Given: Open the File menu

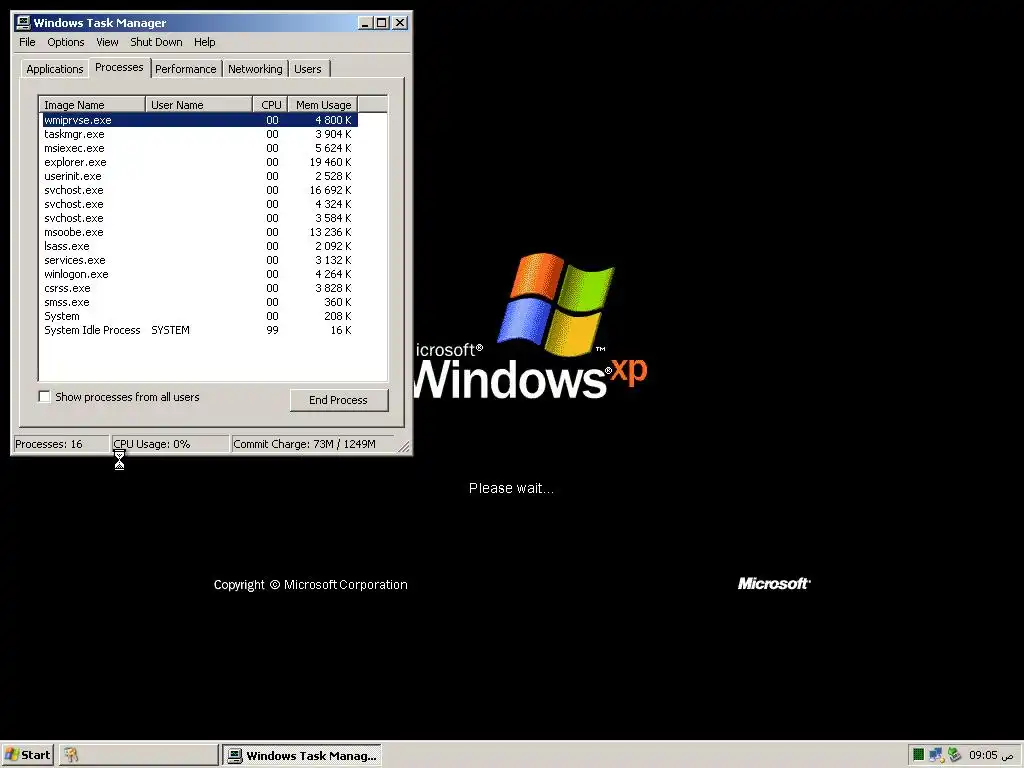Looking at the screenshot, I should [x=27, y=42].
